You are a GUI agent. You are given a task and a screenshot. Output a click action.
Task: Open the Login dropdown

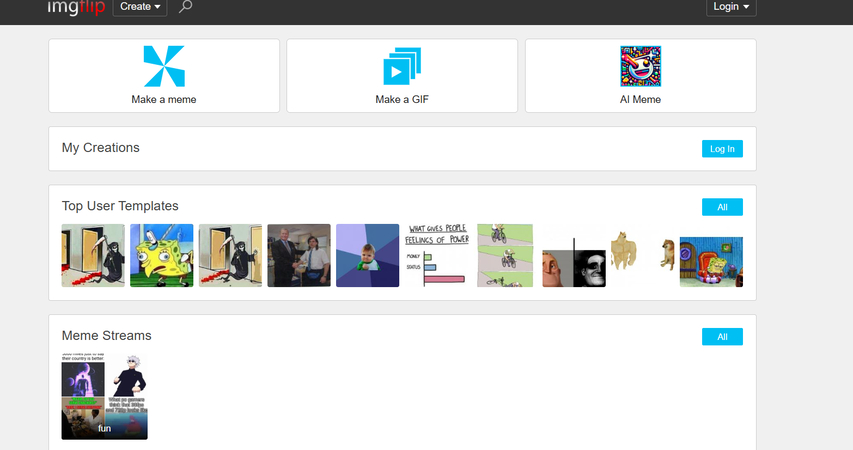pyautogui.click(x=731, y=7)
